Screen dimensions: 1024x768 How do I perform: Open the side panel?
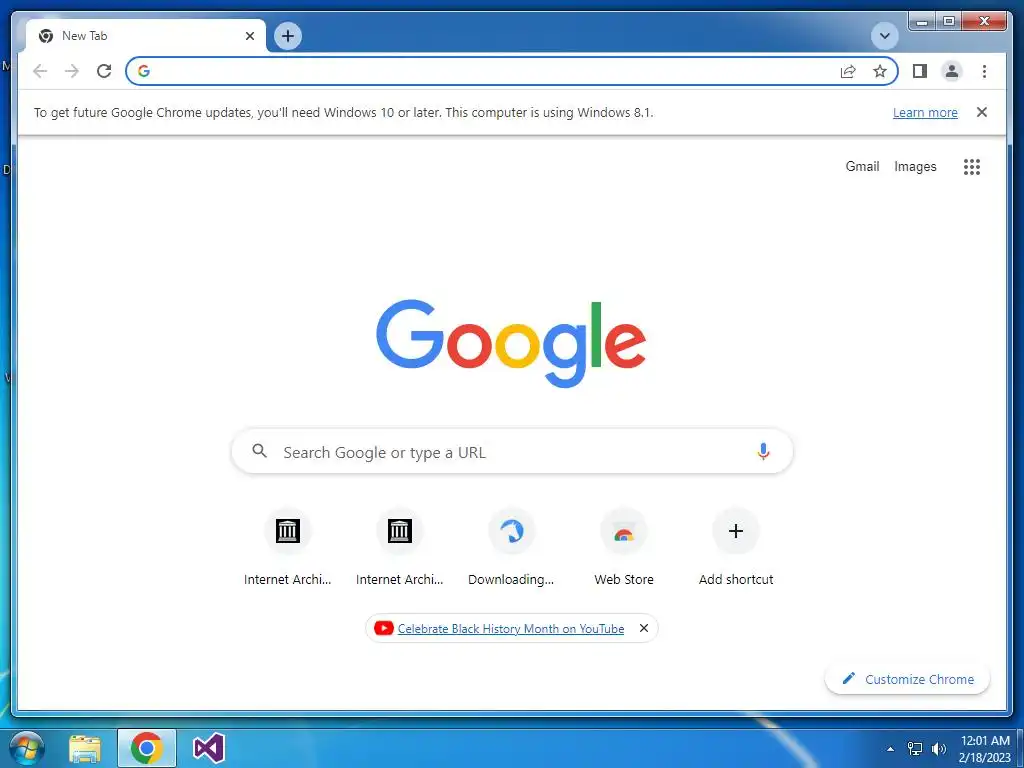(920, 71)
